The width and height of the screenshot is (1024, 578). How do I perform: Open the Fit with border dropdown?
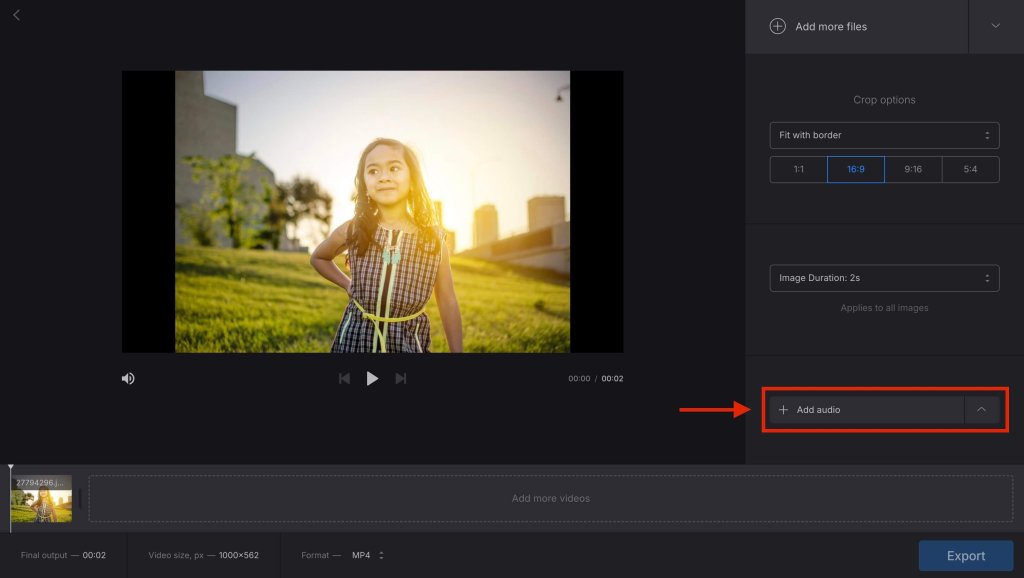884,135
